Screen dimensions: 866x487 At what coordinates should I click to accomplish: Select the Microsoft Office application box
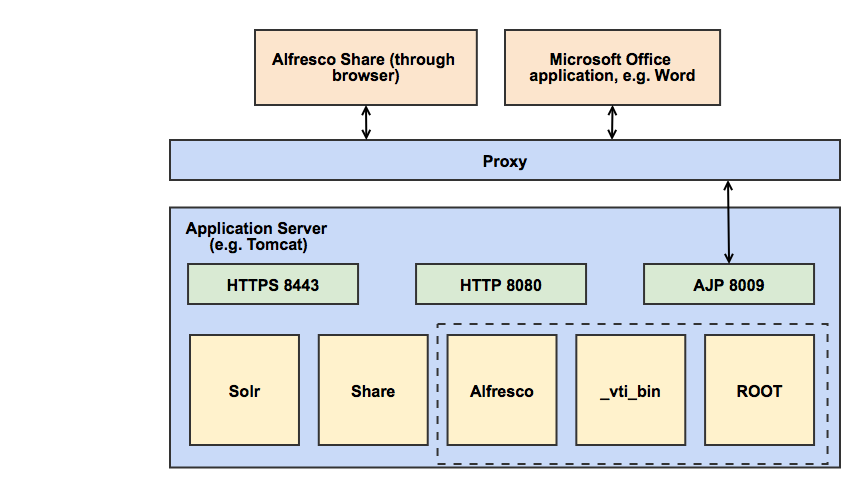[x=612, y=67]
